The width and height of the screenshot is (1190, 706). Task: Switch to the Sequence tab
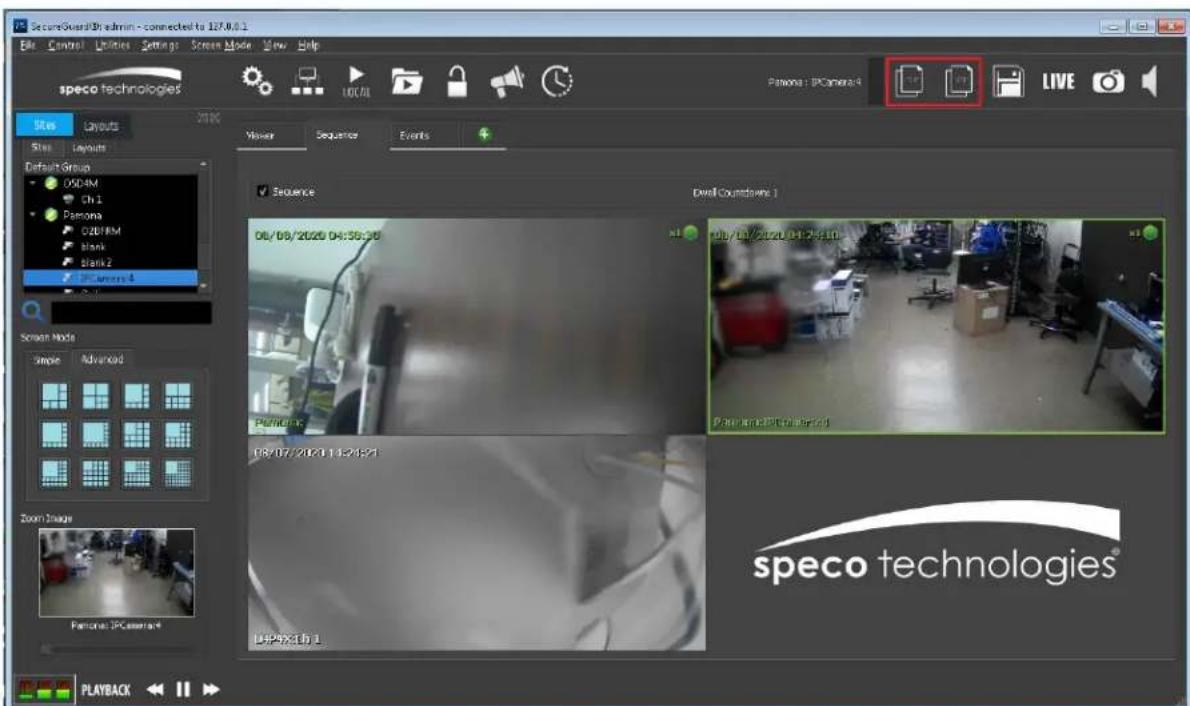tap(337, 135)
